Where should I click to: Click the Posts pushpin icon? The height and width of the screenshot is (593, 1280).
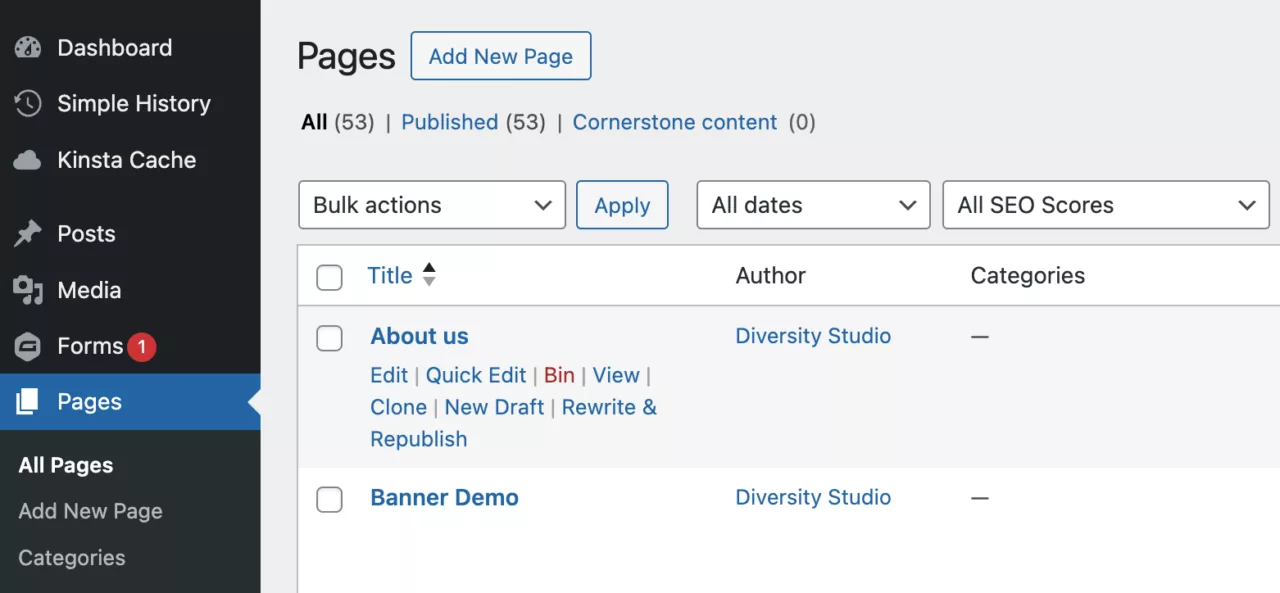pyautogui.click(x=28, y=234)
